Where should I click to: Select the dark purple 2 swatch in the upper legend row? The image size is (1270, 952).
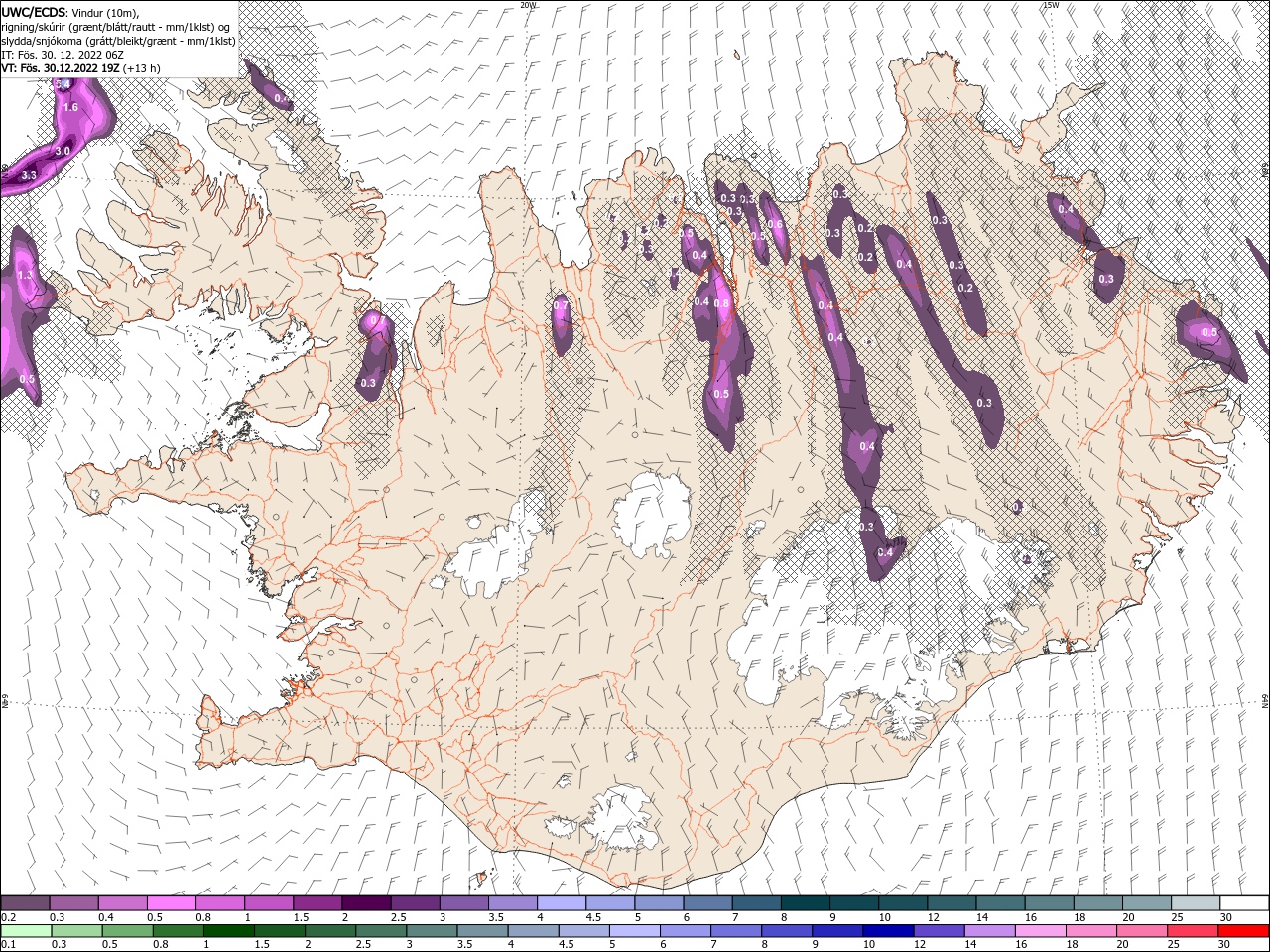365,902
